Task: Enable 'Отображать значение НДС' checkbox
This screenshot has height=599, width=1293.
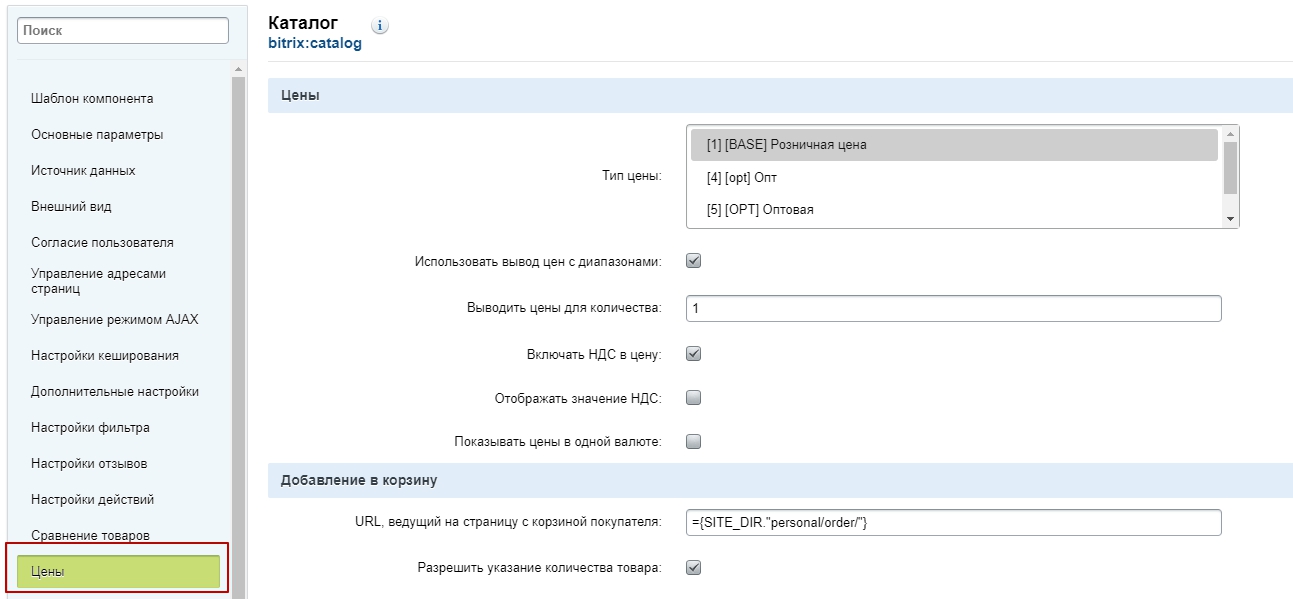Action: [x=694, y=397]
